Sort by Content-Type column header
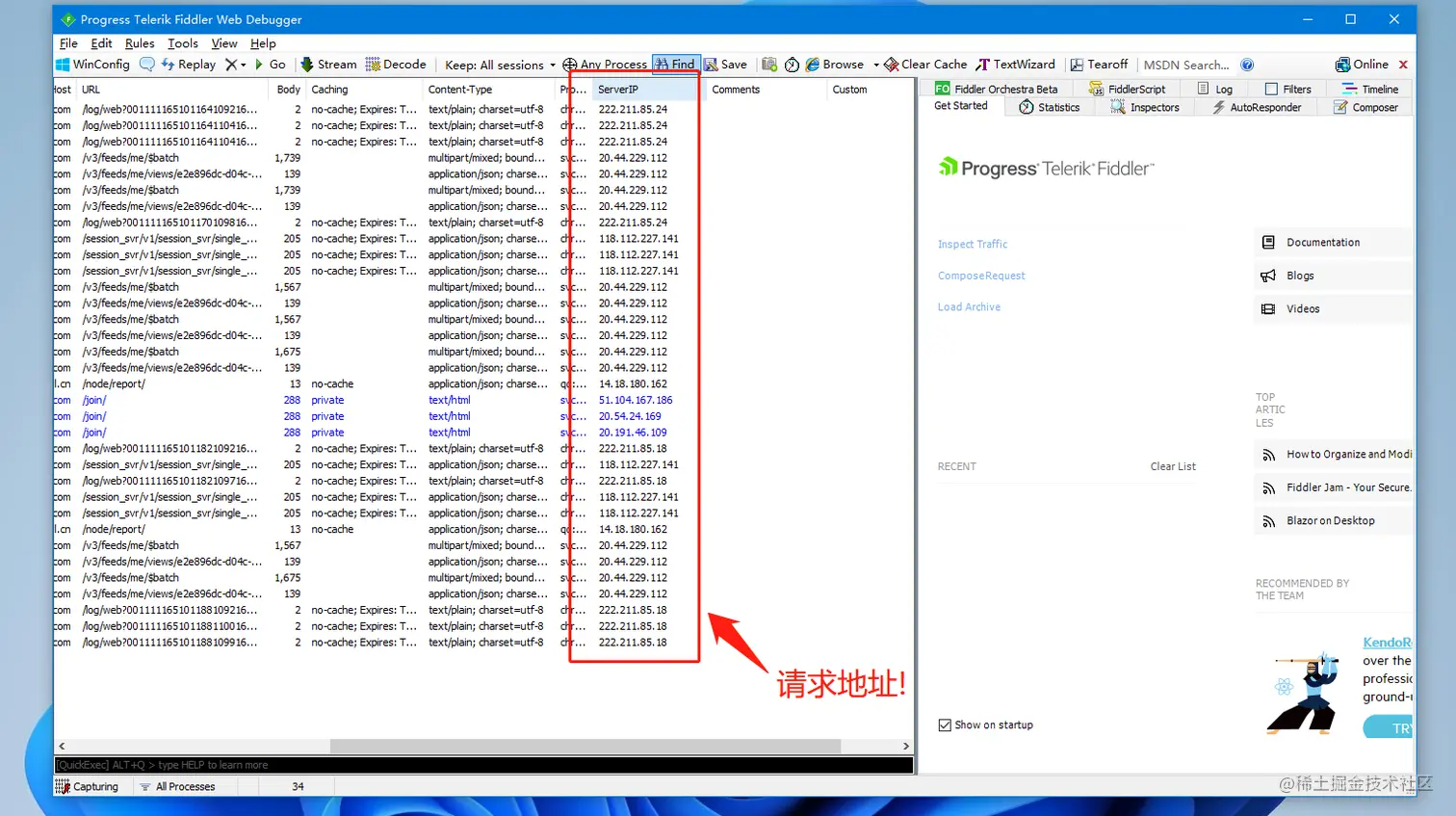Image resolution: width=1456 pixels, height=816 pixels. [x=489, y=89]
